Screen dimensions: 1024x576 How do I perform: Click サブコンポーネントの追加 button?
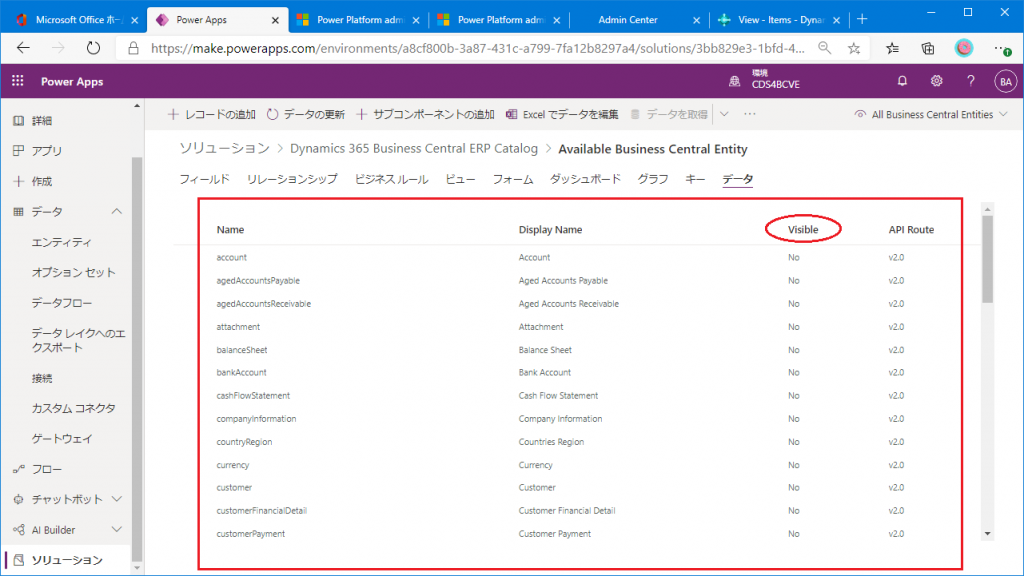click(x=425, y=114)
